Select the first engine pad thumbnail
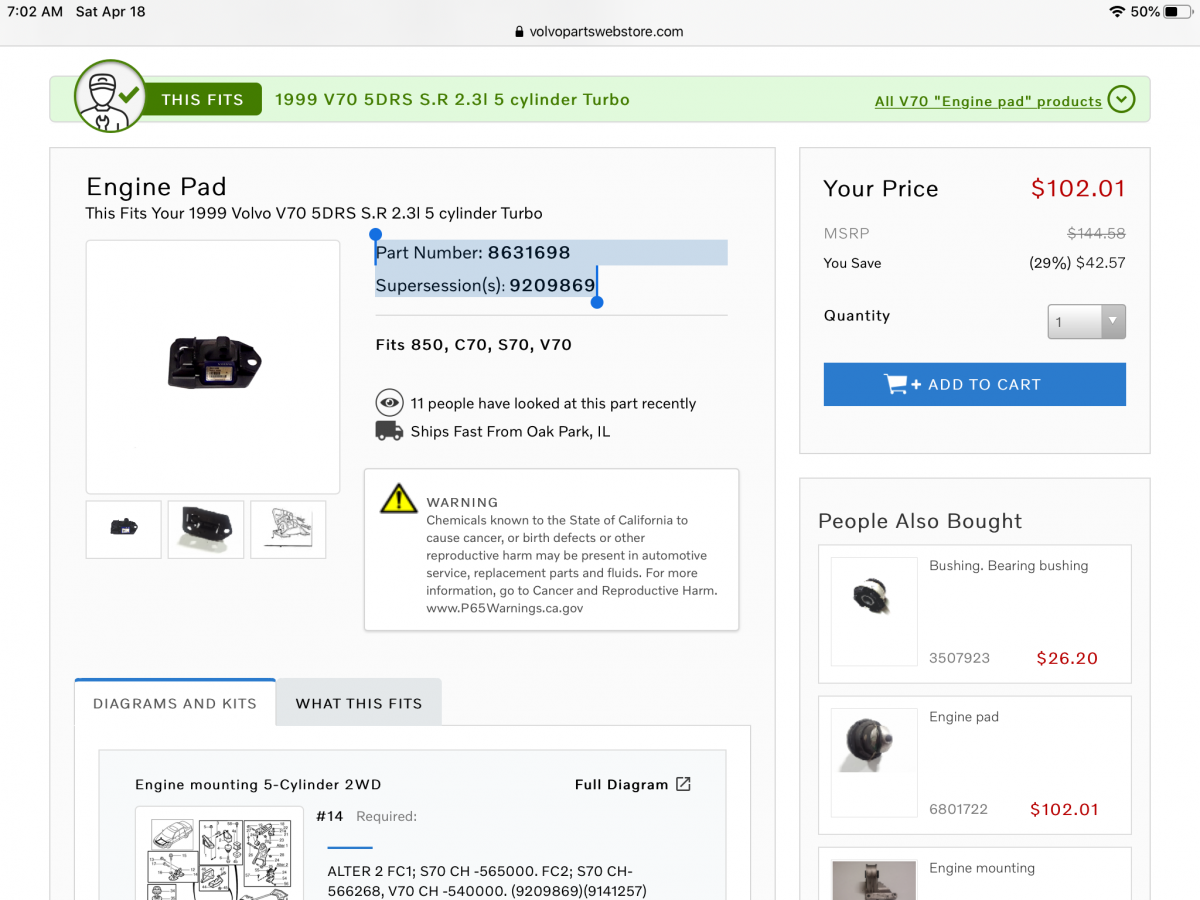1200x900 pixels. [123, 529]
